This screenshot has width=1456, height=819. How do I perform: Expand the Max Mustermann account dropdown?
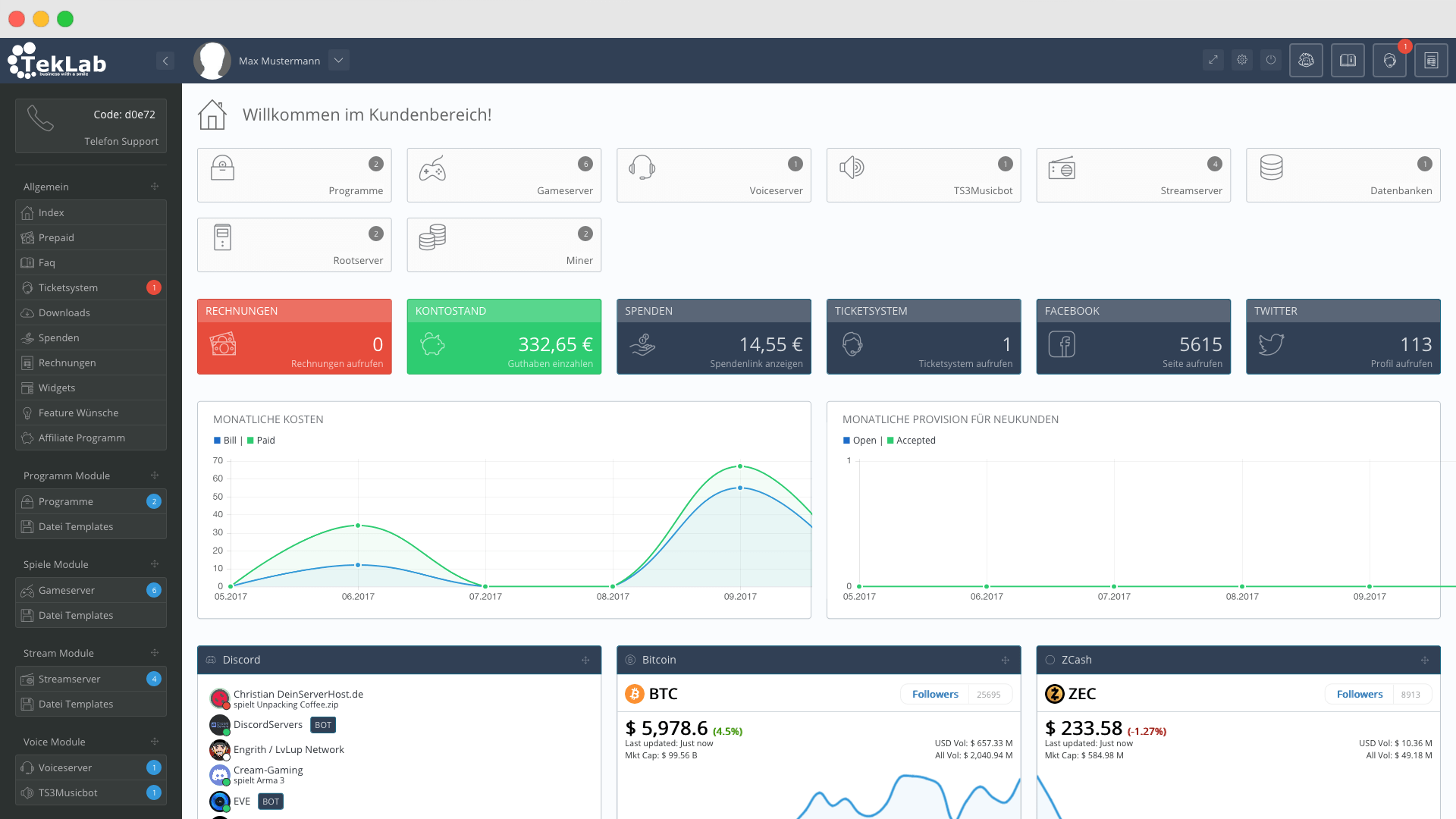tap(339, 60)
